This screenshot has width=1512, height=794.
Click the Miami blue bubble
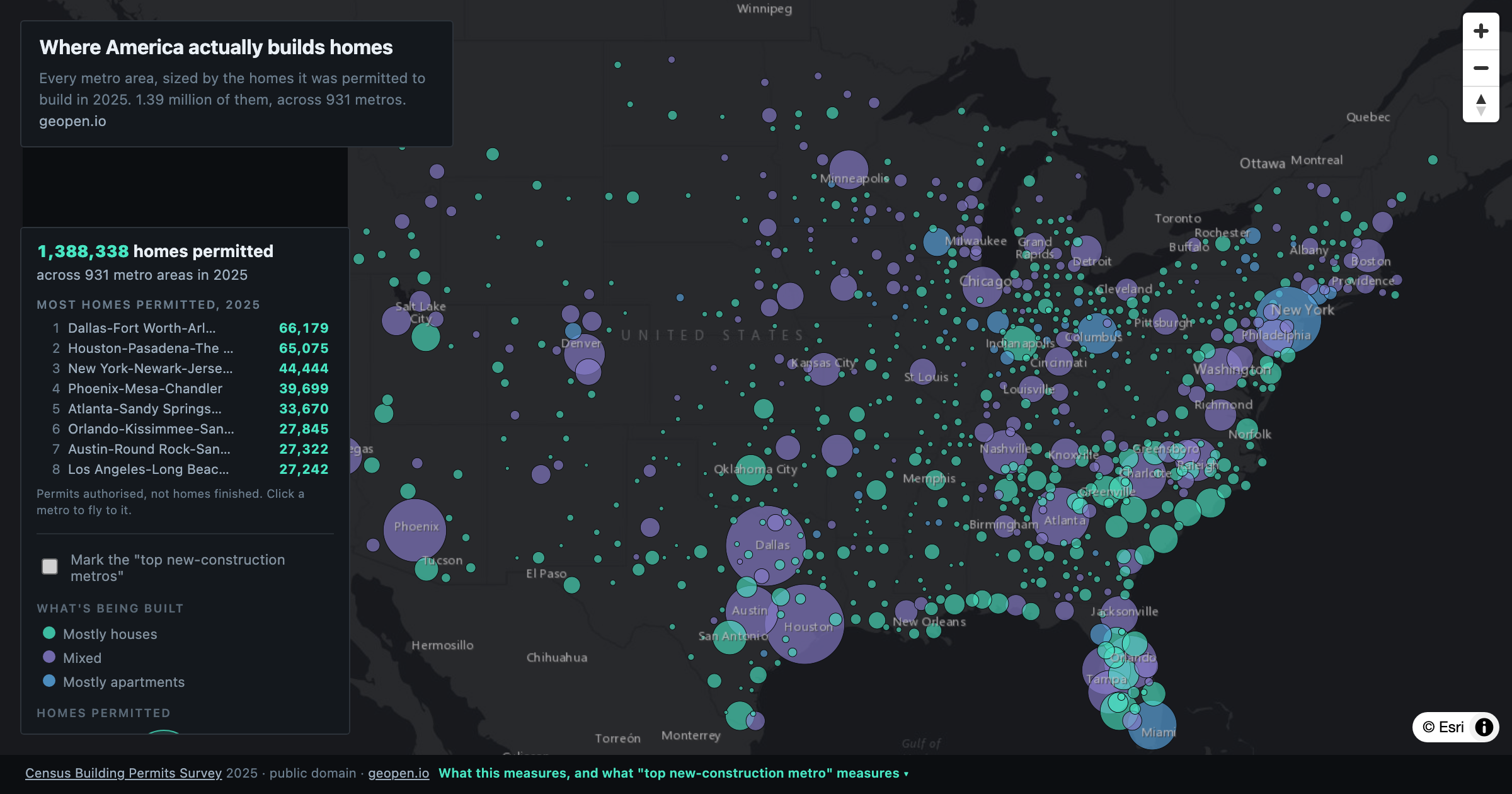point(1152,725)
